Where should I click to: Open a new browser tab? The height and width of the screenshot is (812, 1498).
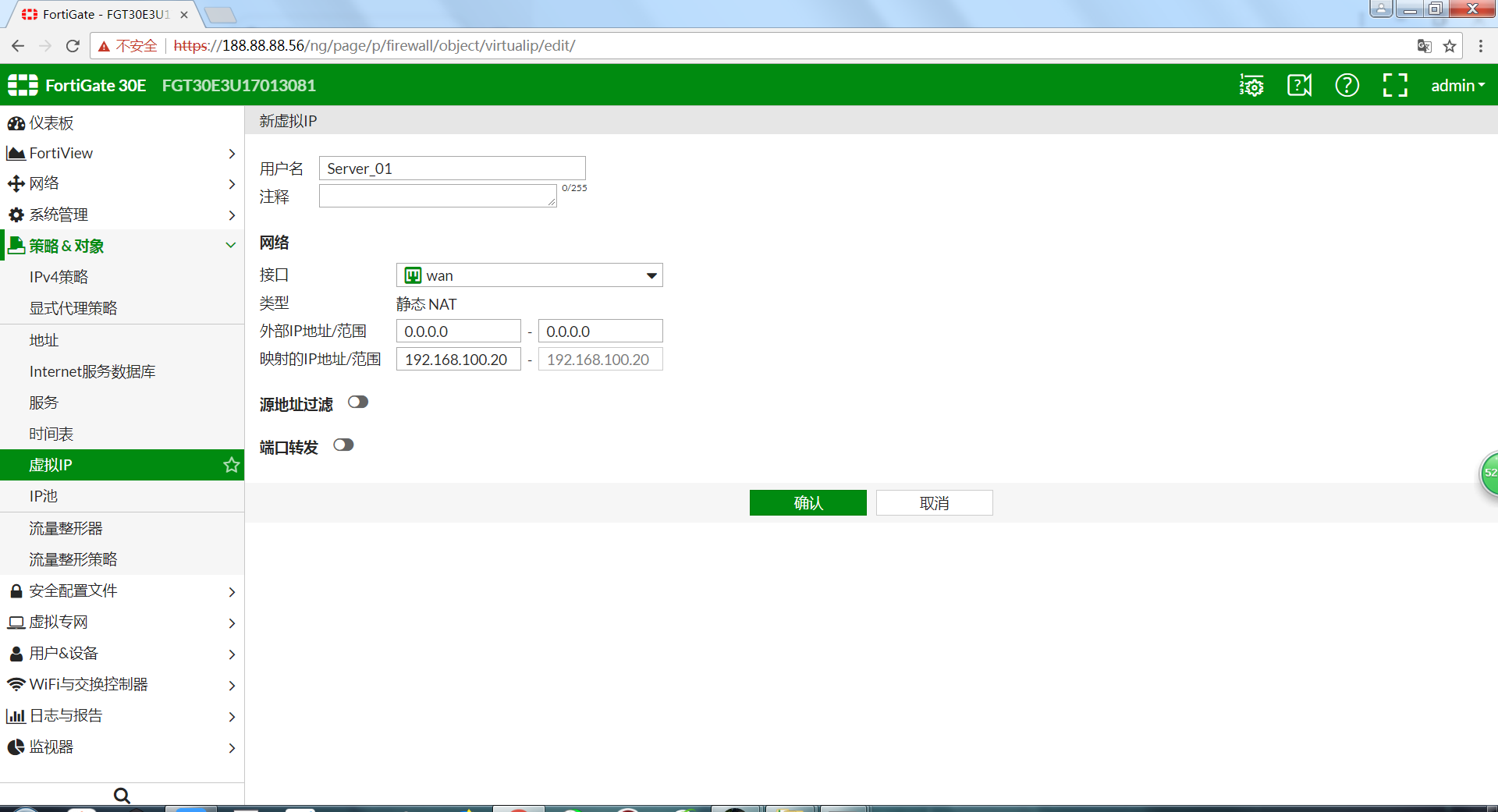221,15
